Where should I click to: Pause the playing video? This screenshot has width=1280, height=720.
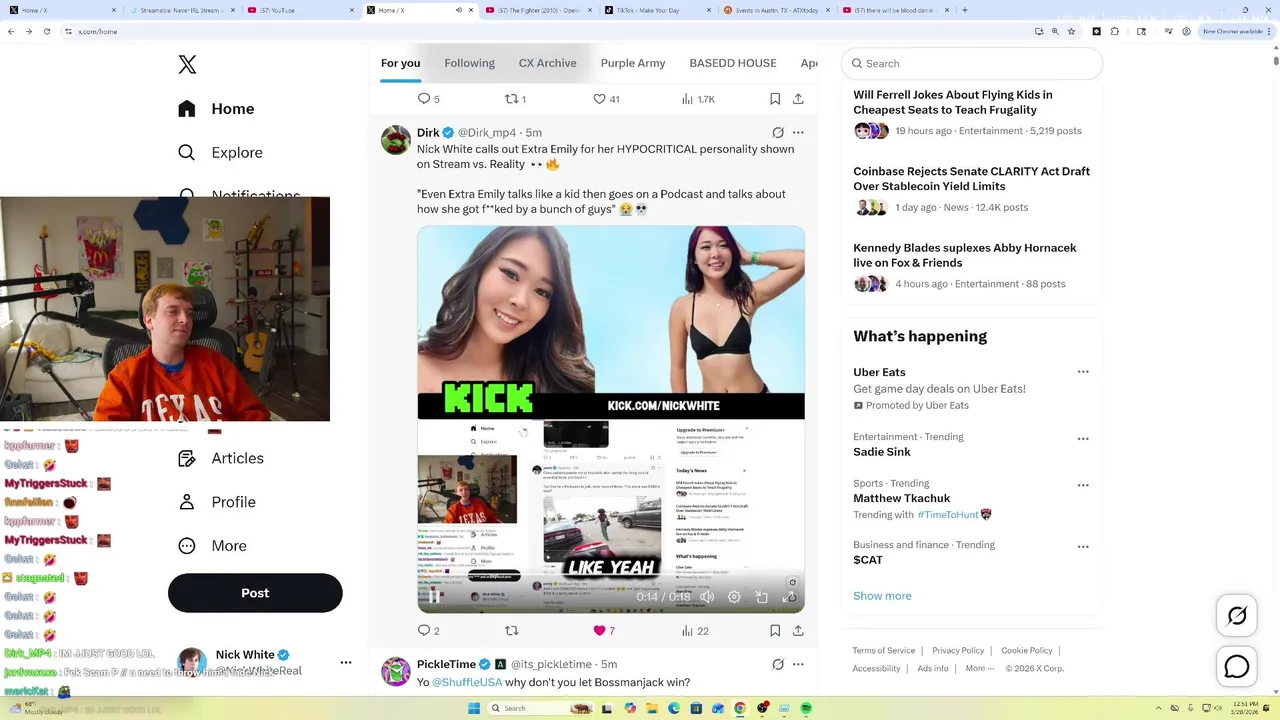(435, 597)
